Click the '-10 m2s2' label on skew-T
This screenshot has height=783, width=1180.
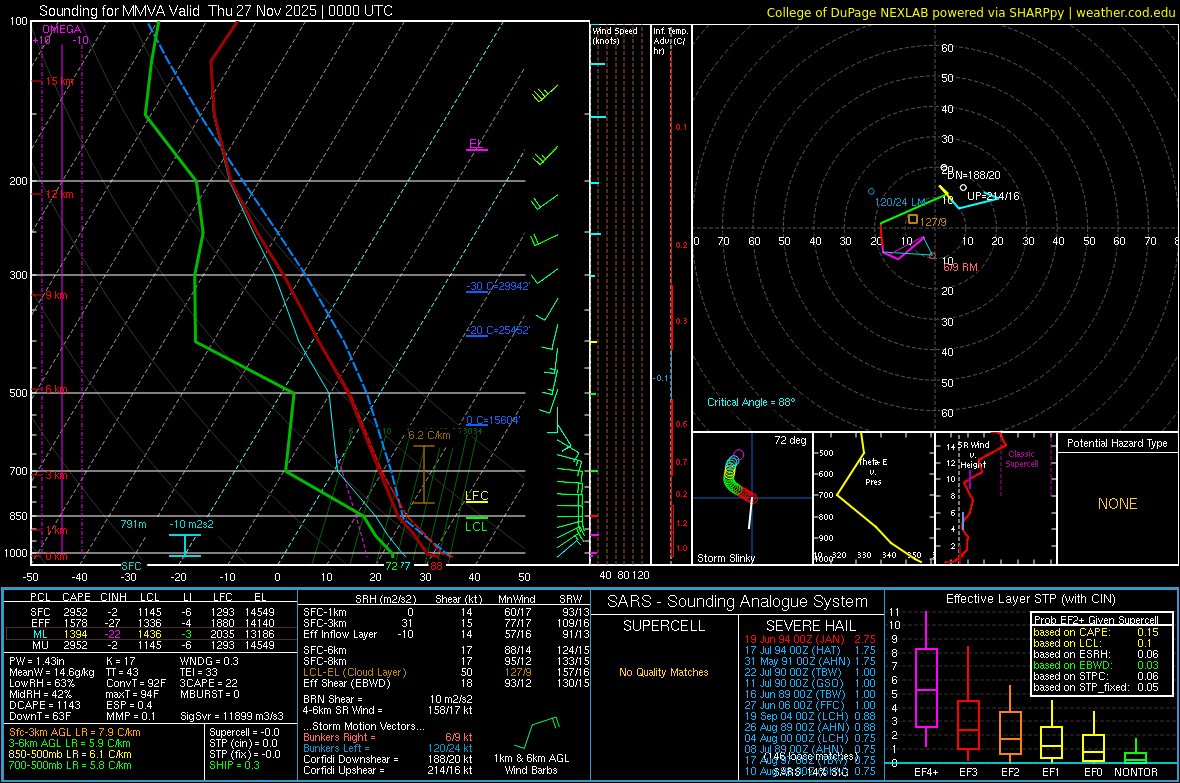click(x=191, y=524)
